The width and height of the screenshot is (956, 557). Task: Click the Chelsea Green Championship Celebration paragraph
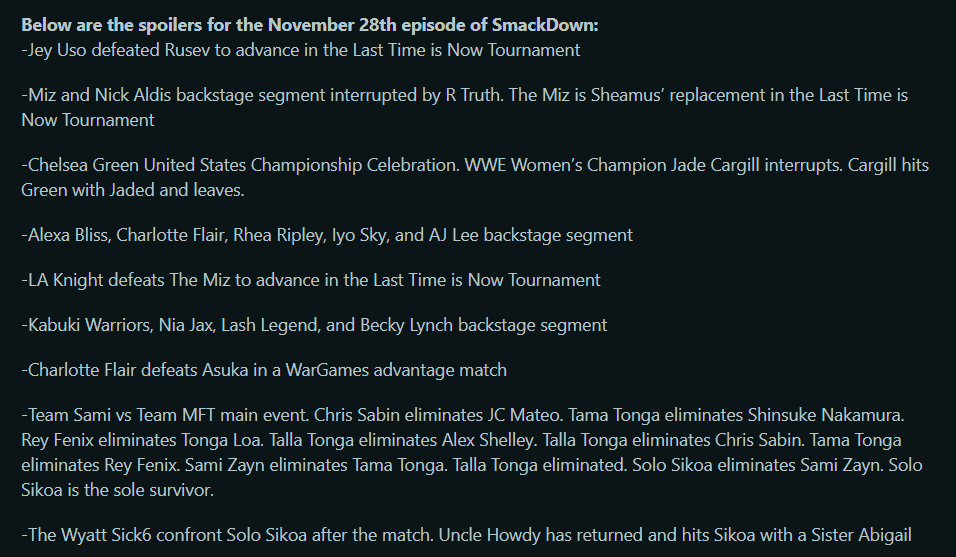pyautogui.click(x=475, y=177)
